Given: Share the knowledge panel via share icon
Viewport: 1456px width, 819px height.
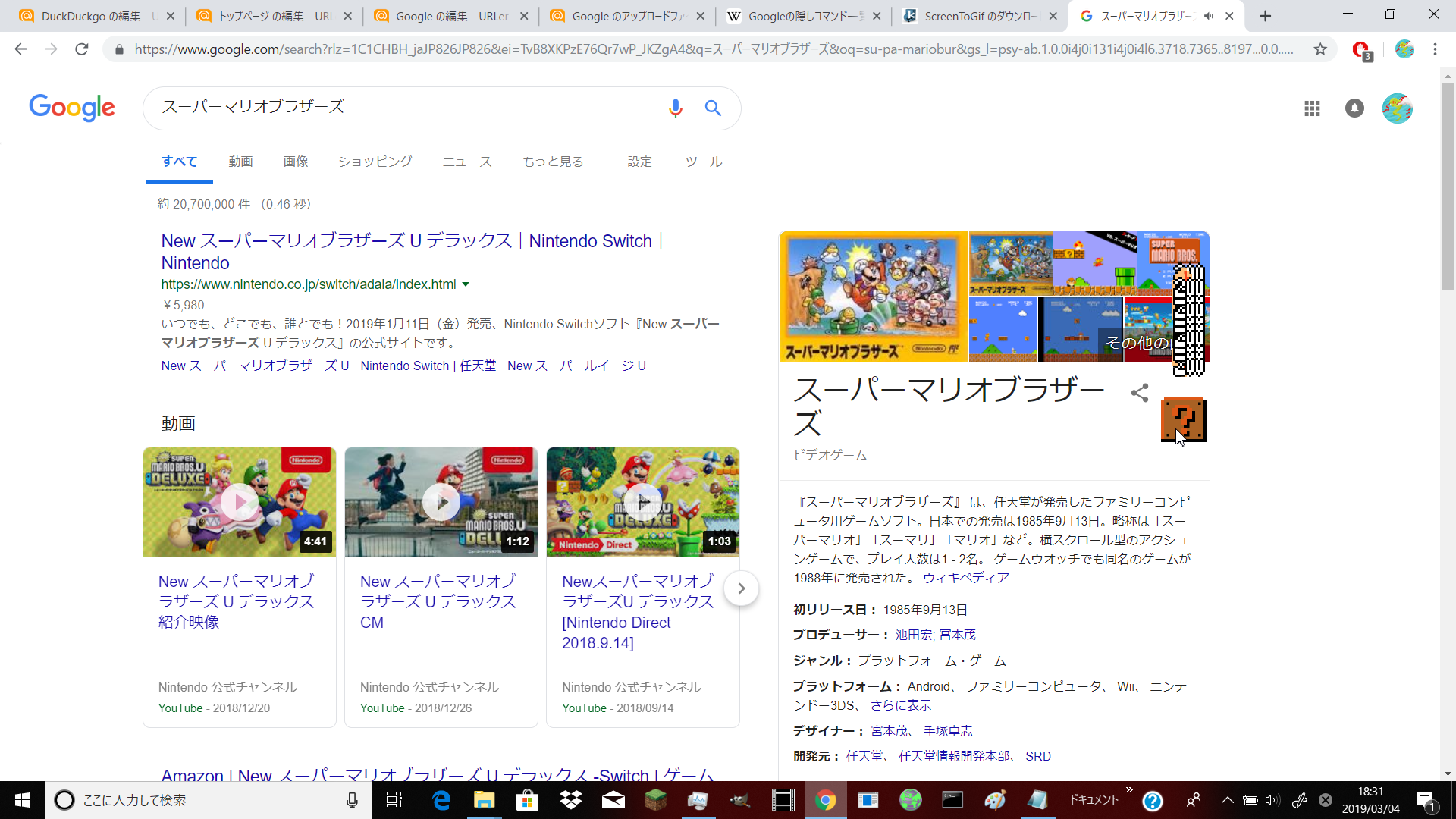Looking at the screenshot, I should [1139, 393].
